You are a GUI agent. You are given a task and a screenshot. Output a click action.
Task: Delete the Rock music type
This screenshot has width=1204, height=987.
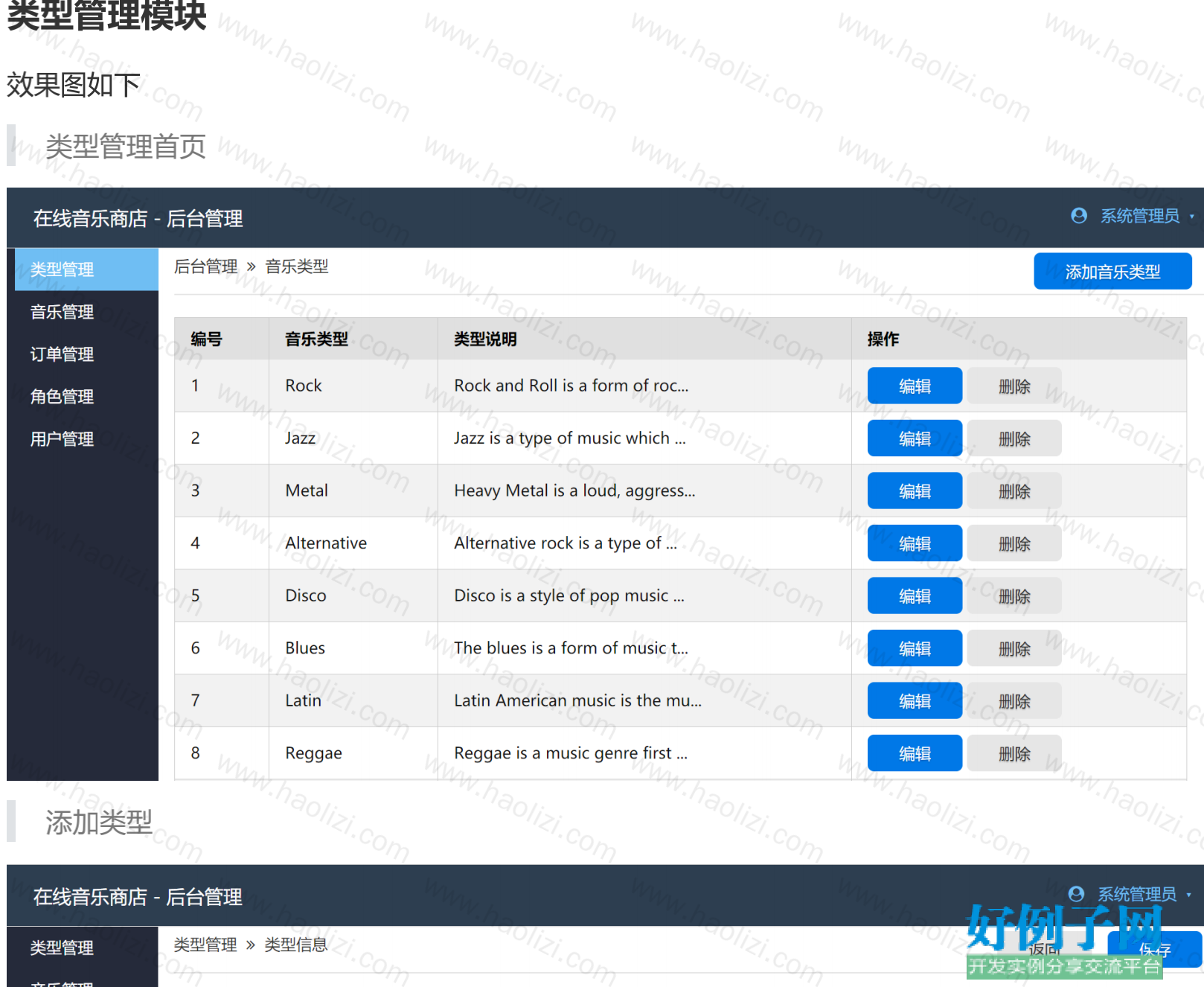coord(1014,386)
